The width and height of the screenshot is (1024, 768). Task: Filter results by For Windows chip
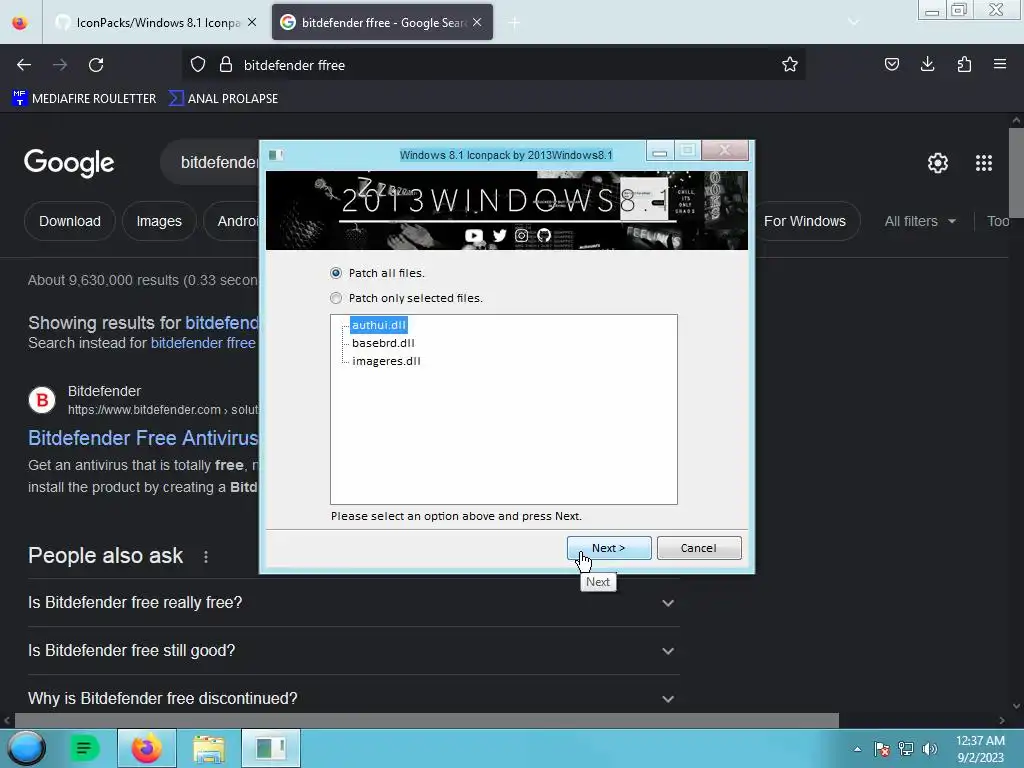(805, 221)
